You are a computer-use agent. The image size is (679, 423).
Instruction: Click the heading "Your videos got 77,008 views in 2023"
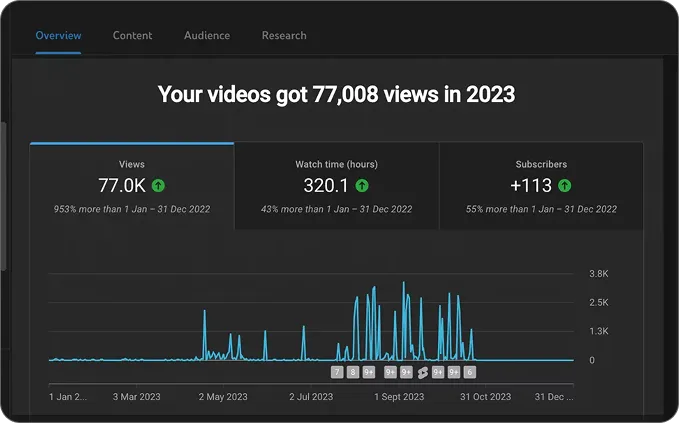tap(336, 94)
